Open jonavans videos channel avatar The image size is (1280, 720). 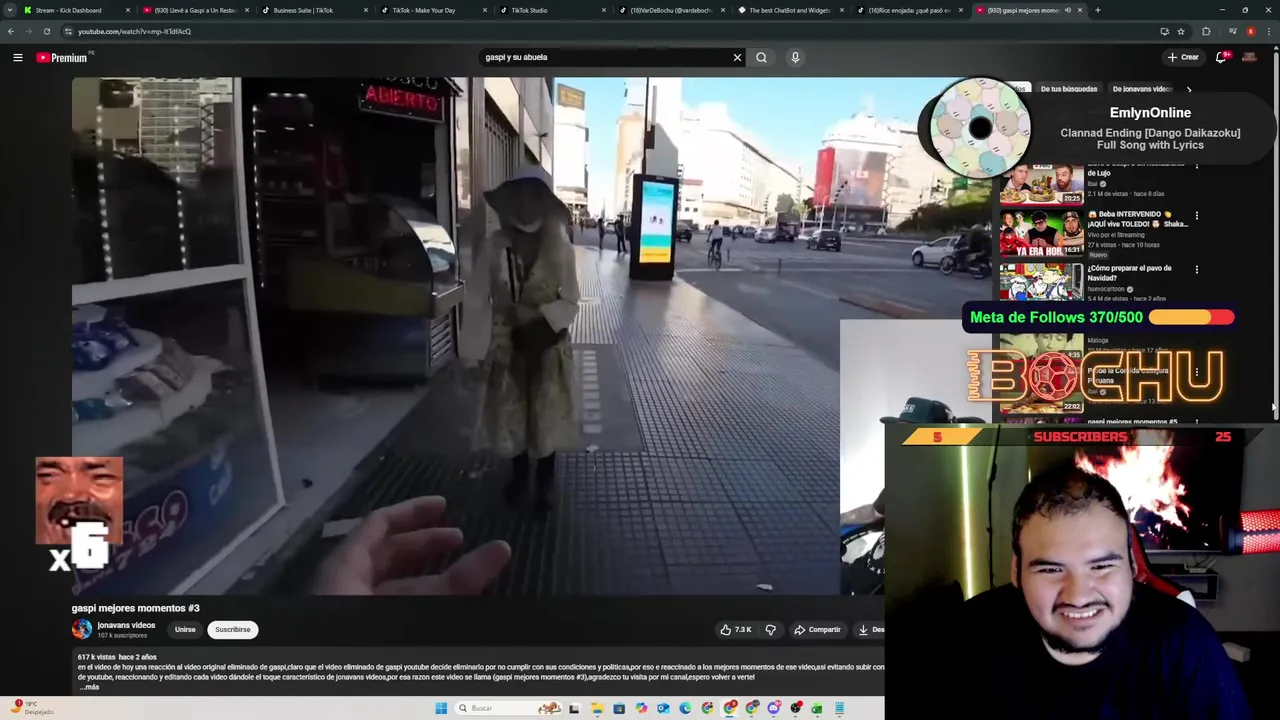point(82,629)
